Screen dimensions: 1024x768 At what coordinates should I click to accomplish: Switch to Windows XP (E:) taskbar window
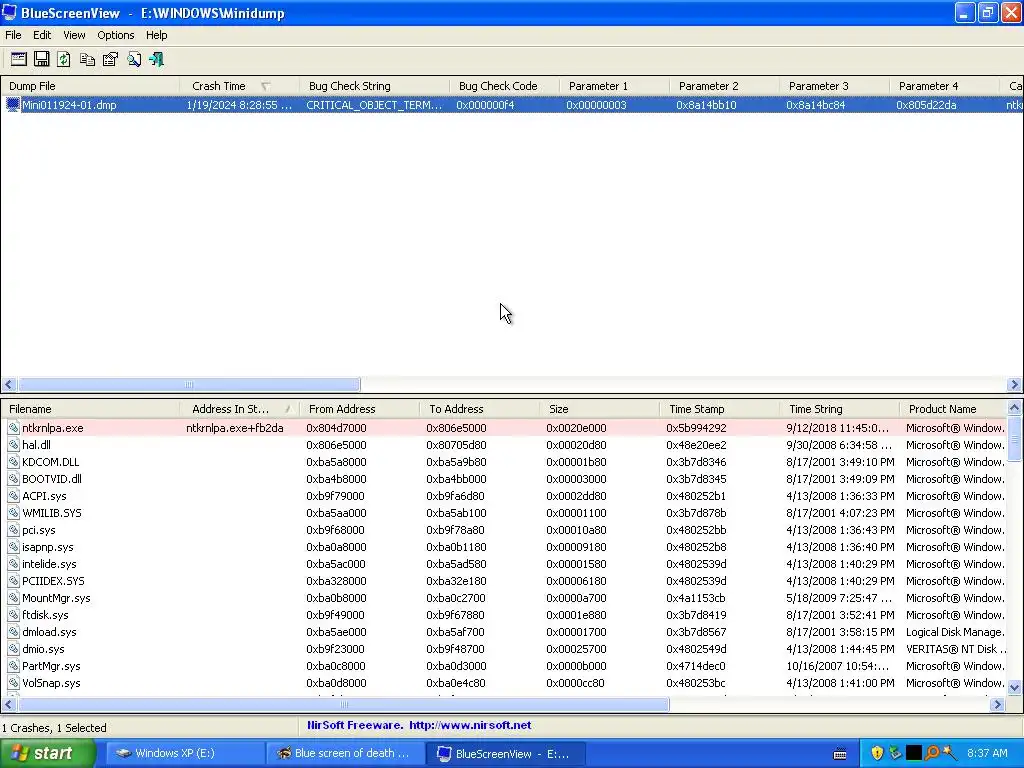pos(185,753)
